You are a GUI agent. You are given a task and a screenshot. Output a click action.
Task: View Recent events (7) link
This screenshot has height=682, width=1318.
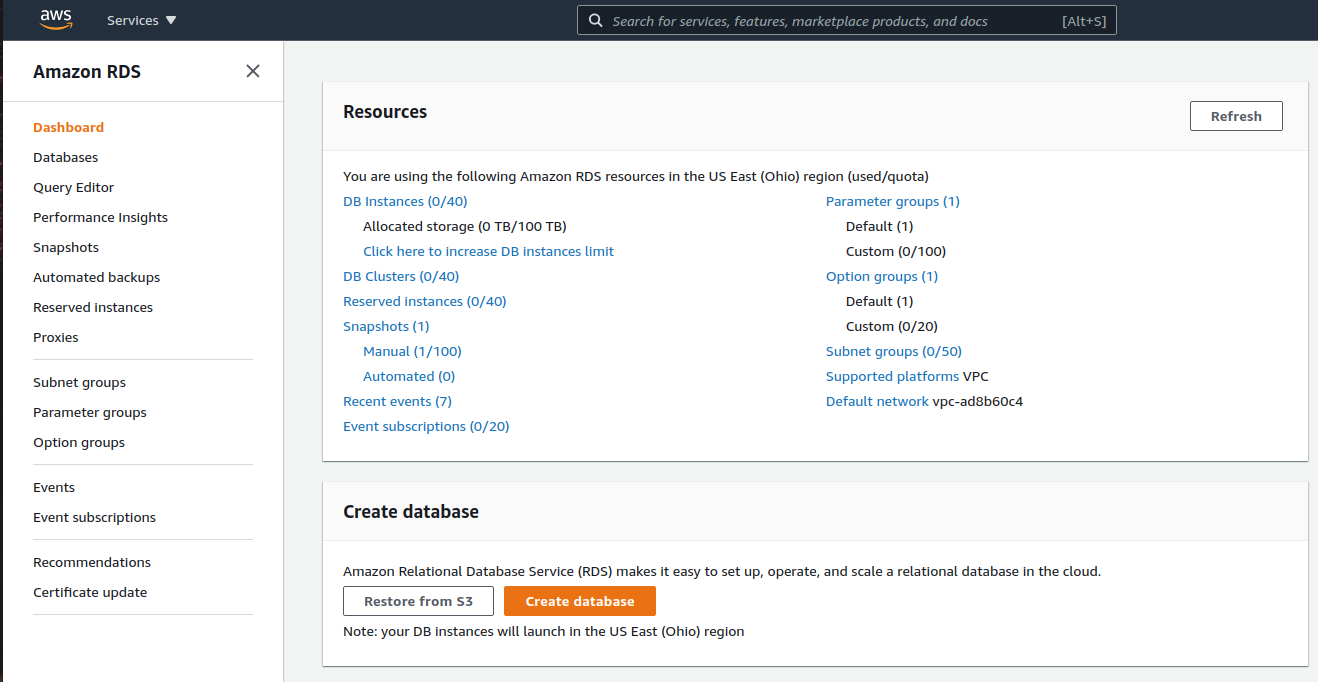(x=397, y=401)
